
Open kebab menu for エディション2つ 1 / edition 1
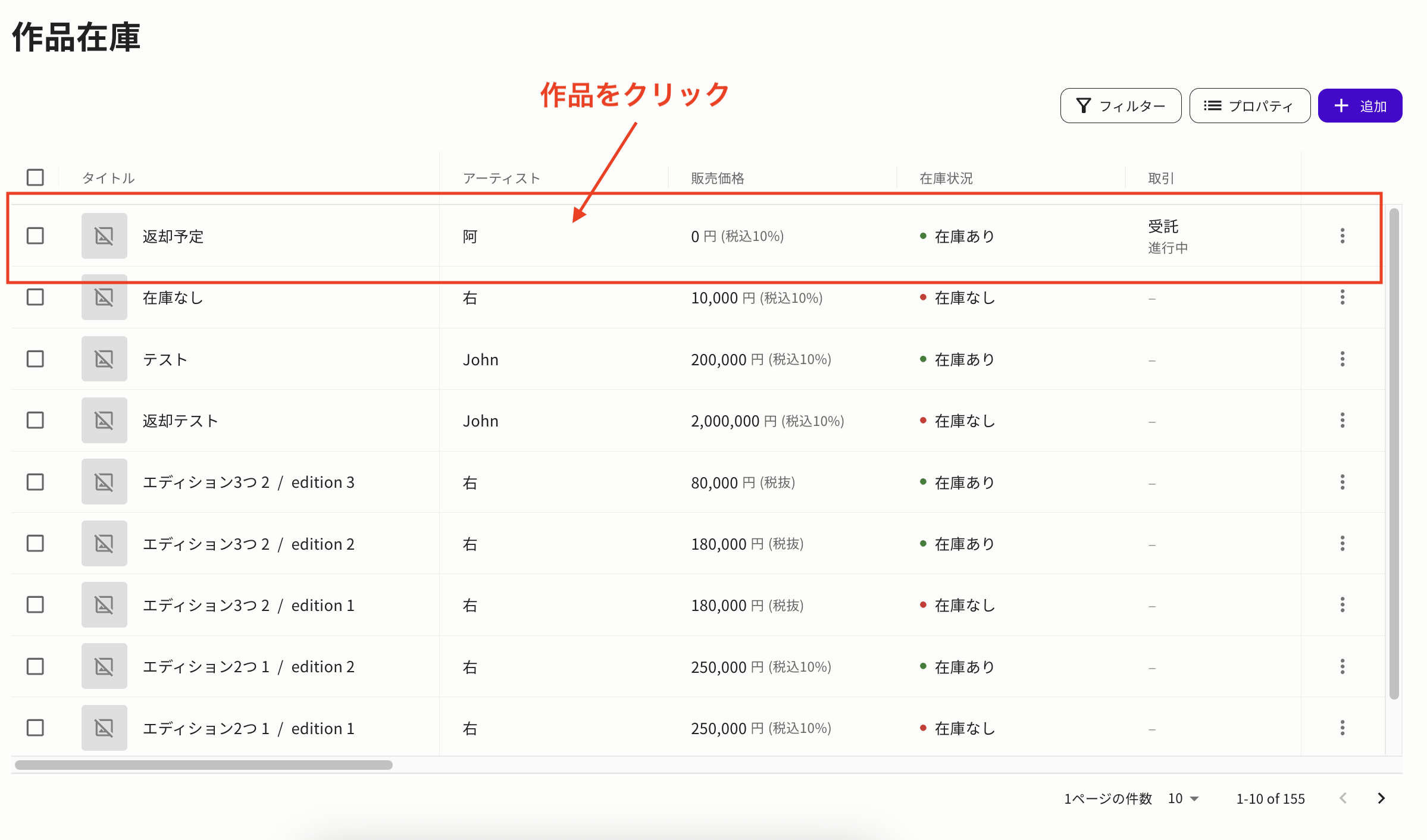coord(1342,728)
